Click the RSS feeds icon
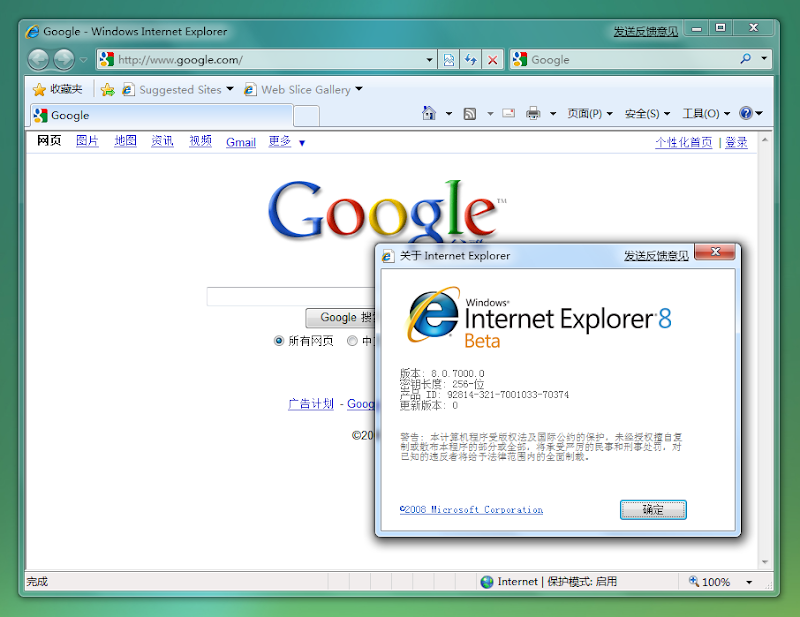Viewport: 800px width, 617px height. (470, 113)
